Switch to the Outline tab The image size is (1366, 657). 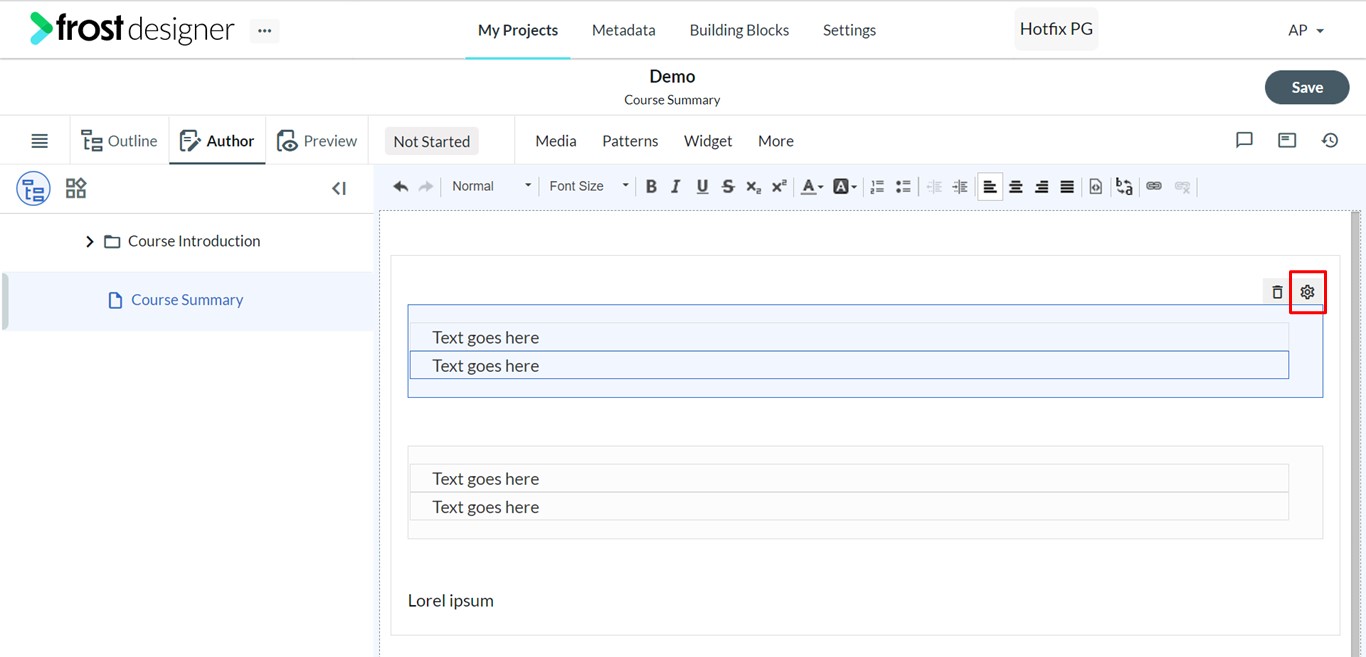coord(119,141)
